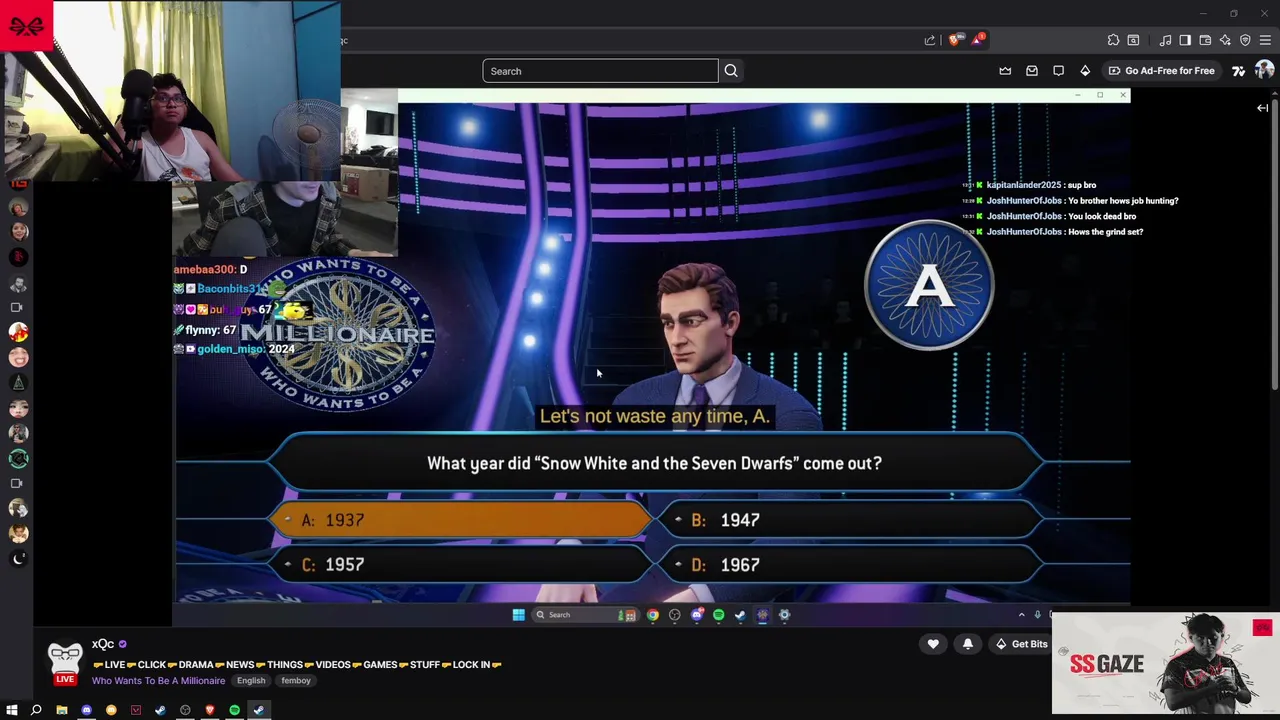Open Twitch whispers chat icon
Screen dimensions: 1280x720
click(1058, 71)
